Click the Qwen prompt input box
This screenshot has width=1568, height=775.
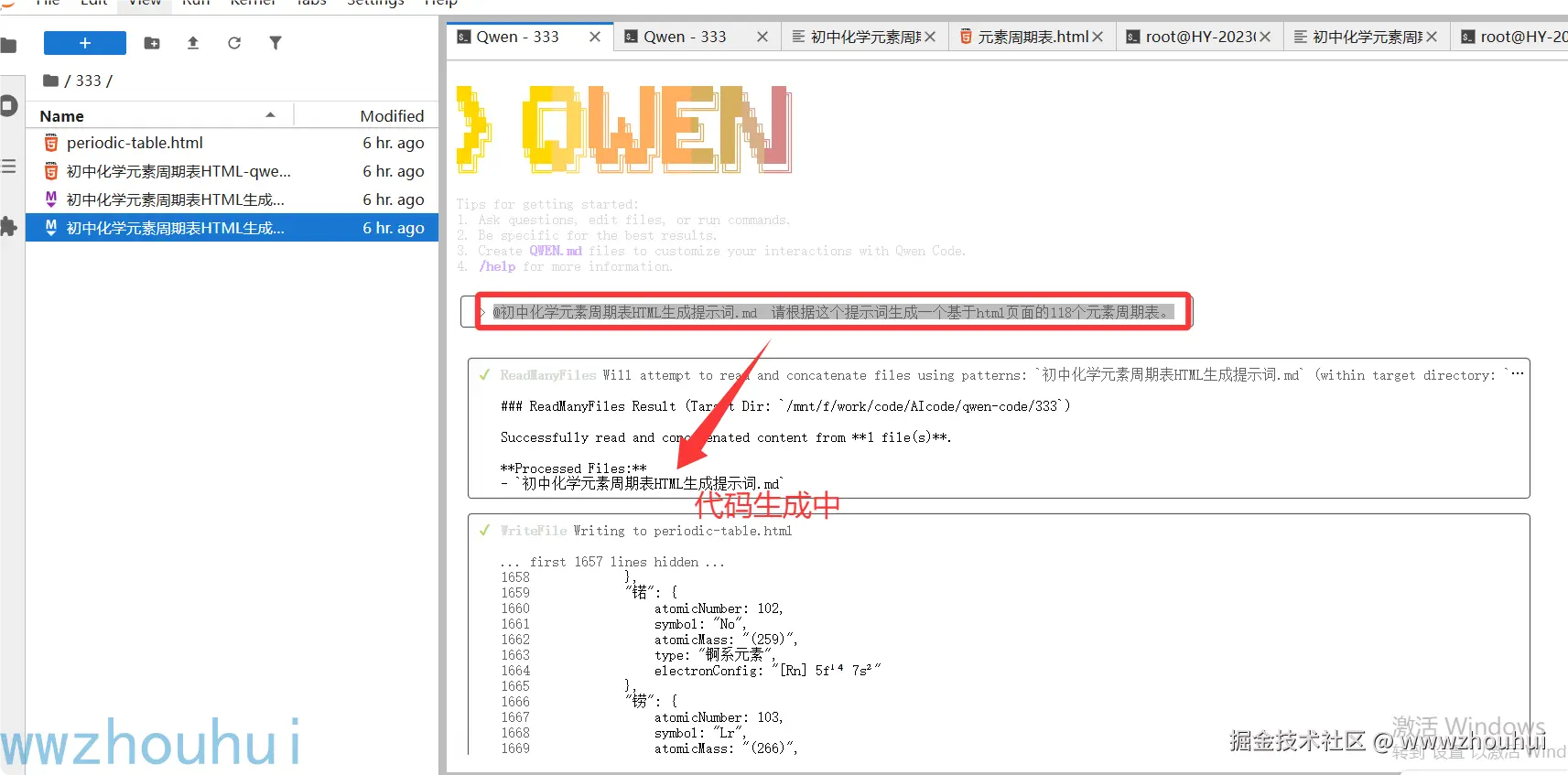(827, 312)
